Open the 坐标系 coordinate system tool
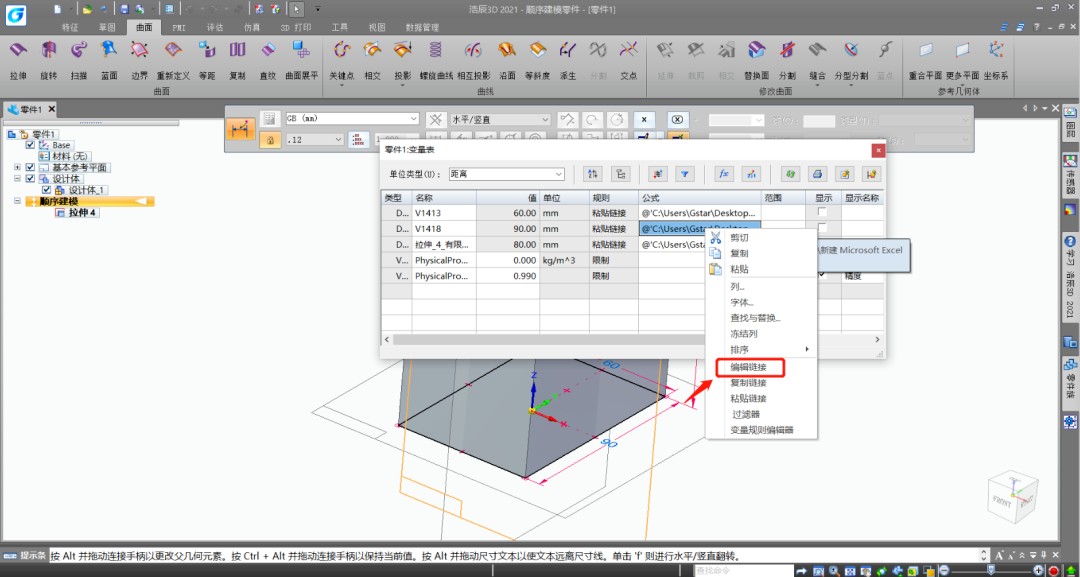Screen dimensions: 1080x577 coord(996,50)
